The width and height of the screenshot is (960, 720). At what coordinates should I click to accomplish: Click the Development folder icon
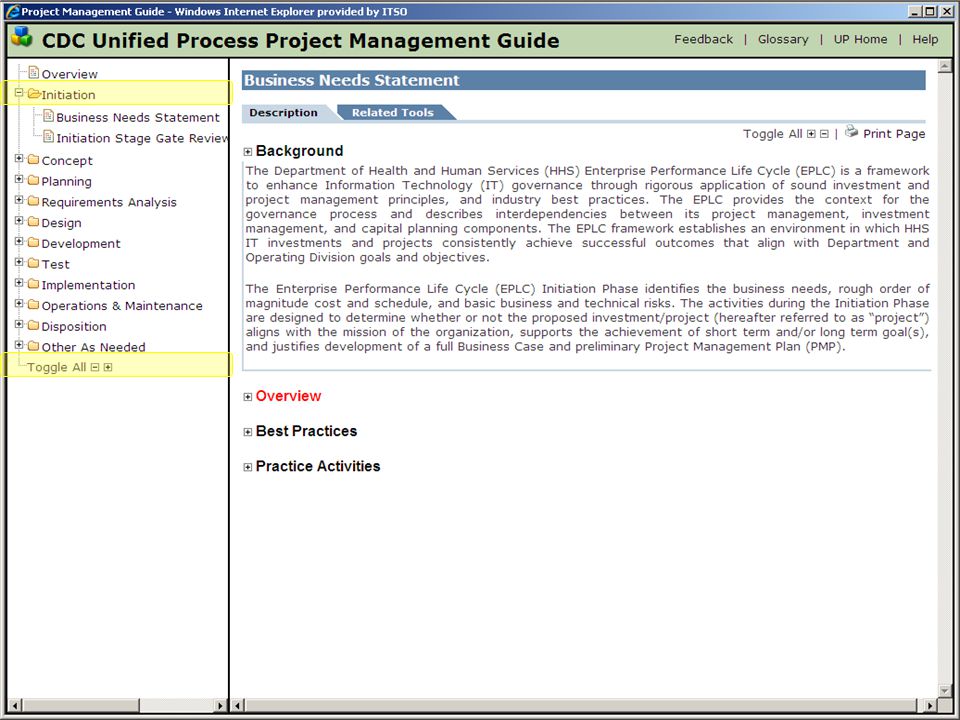34,242
